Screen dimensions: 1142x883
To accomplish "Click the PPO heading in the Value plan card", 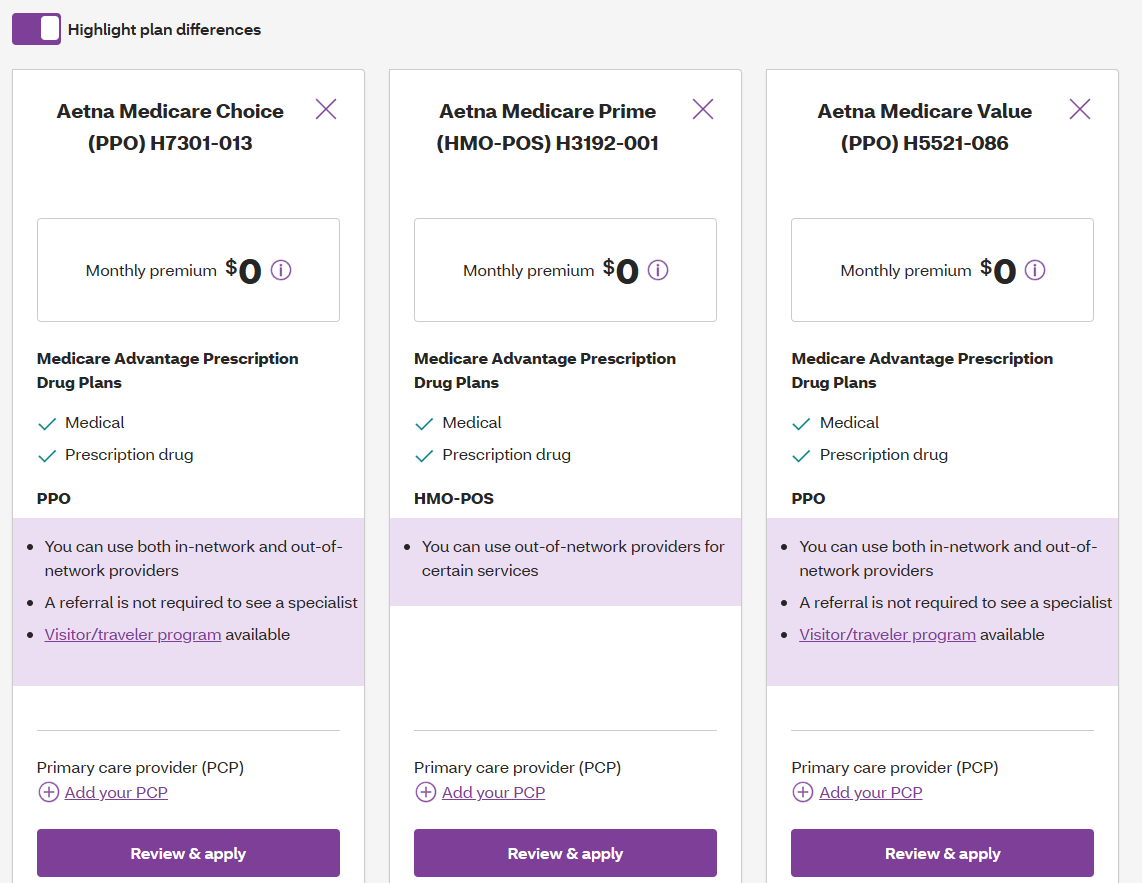I will [x=808, y=498].
